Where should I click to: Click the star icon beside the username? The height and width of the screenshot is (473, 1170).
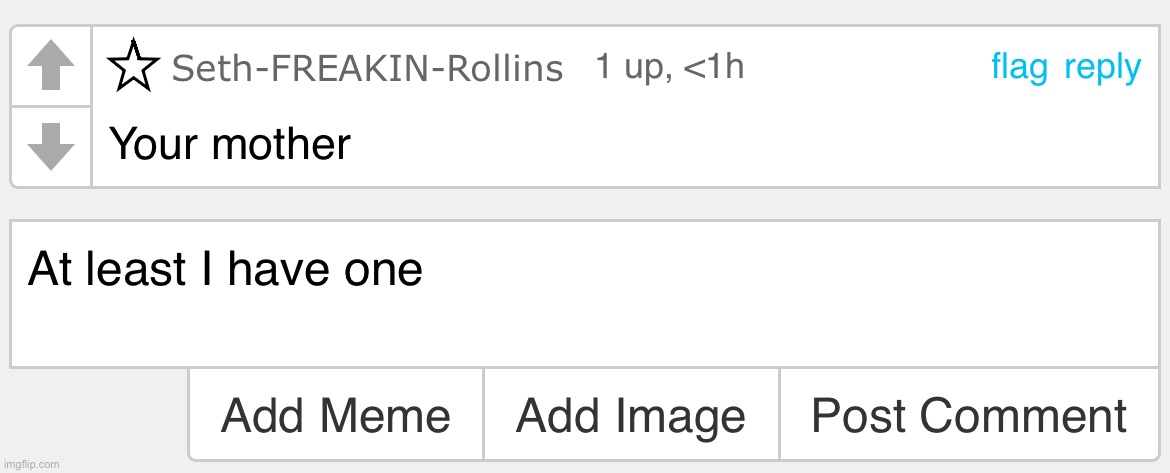point(133,67)
